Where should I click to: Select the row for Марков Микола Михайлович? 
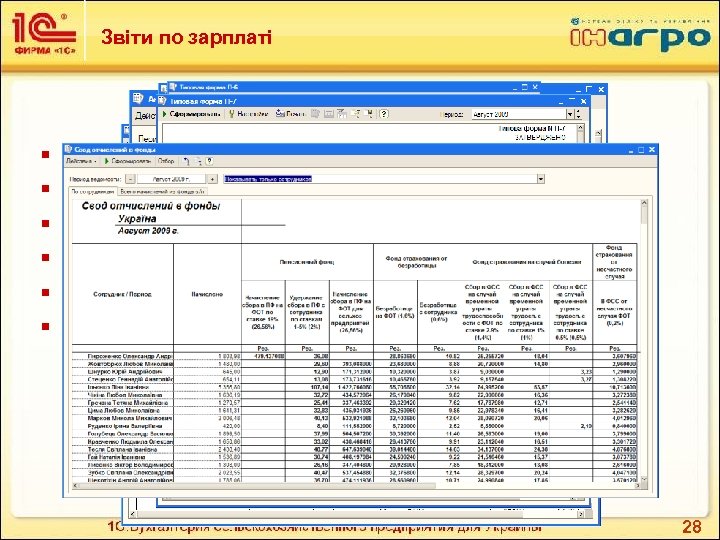point(356,418)
